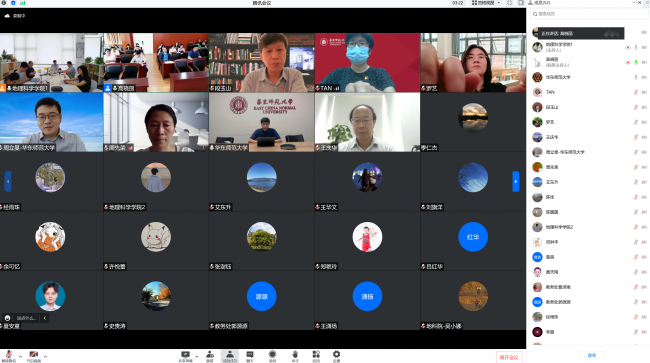This screenshot has height=363, width=650.
Task: Expand camera video options arrow
Action: (x=45, y=356)
